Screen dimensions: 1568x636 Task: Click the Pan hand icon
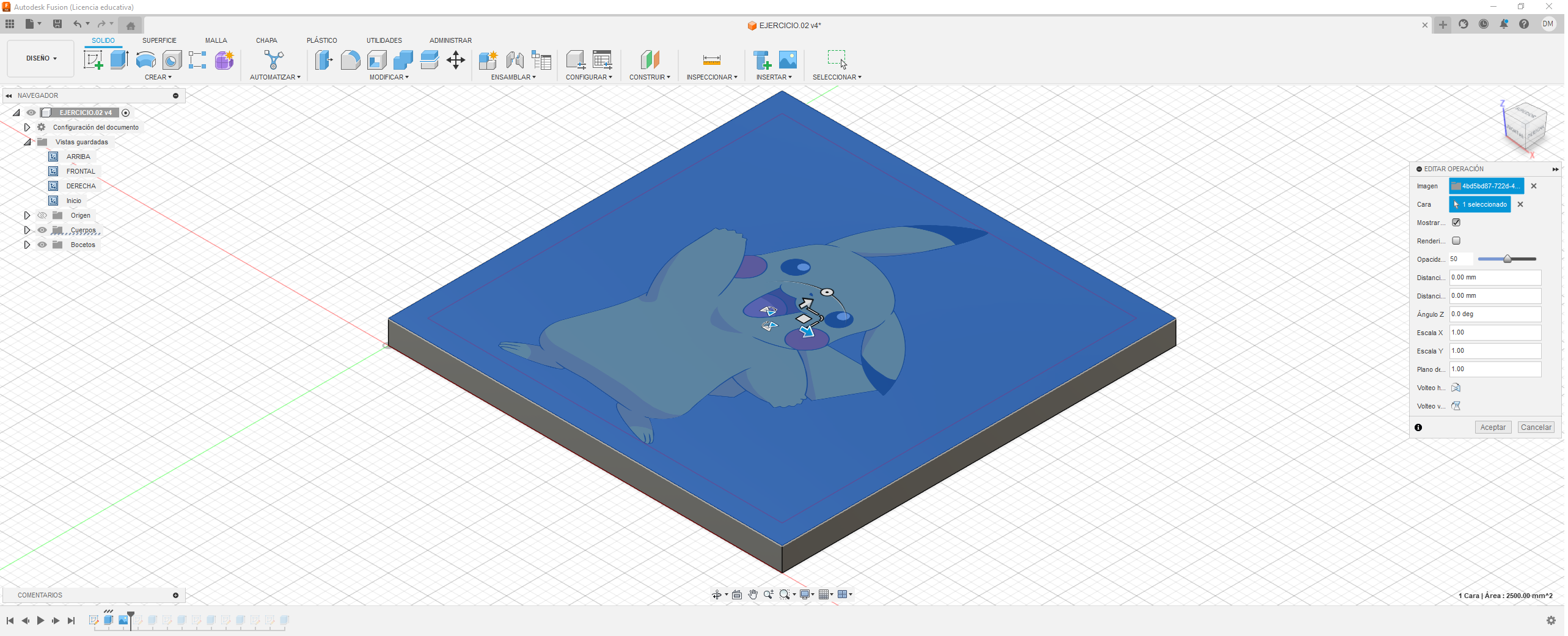point(753,595)
